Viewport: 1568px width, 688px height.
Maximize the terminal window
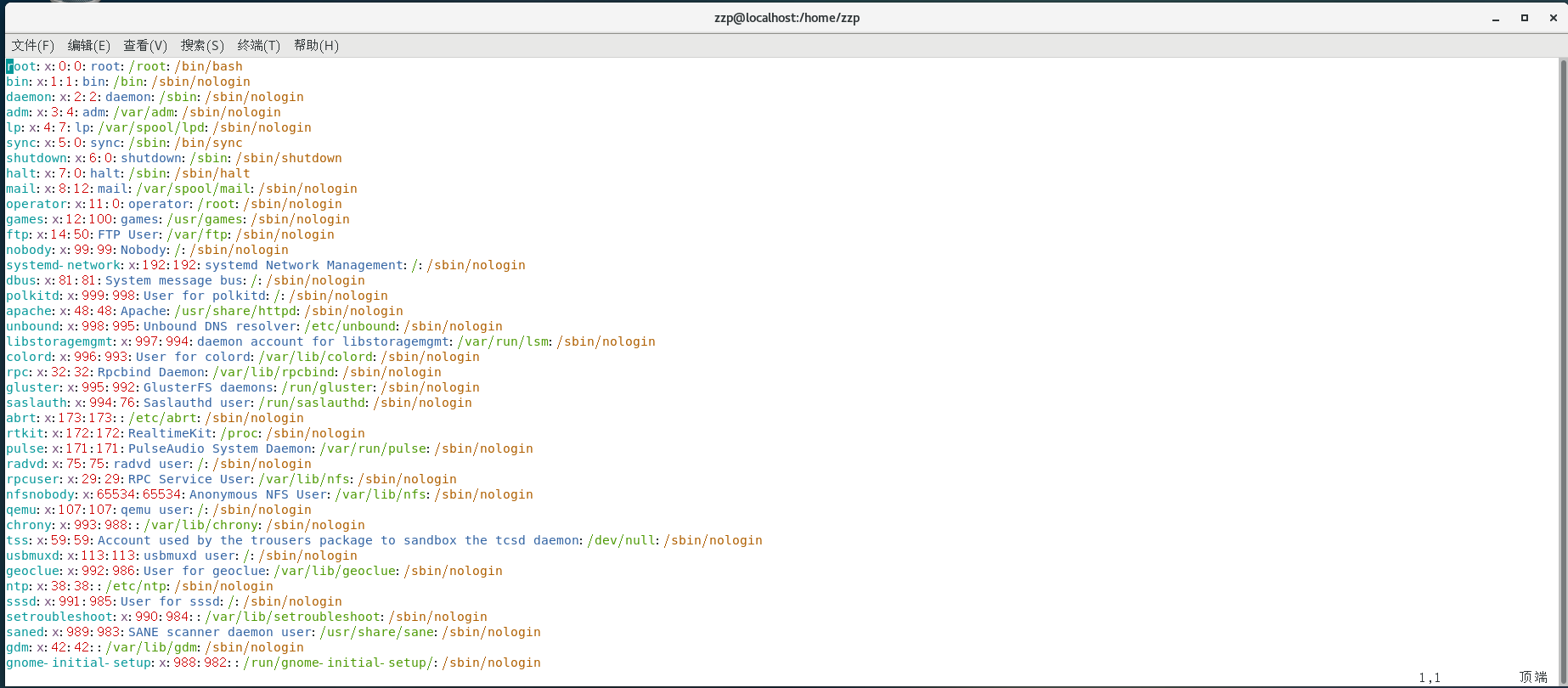tap(1525, 18)
